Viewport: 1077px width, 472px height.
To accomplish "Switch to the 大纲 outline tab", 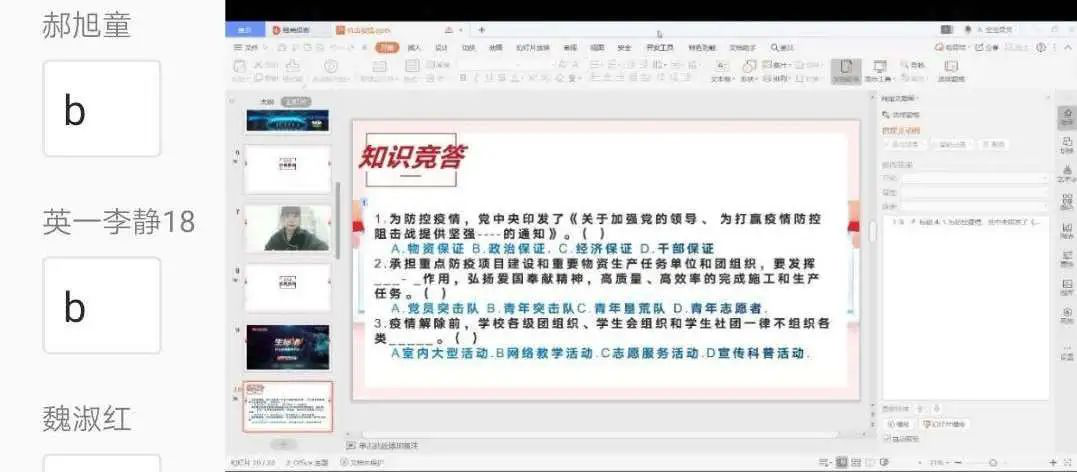I will (266, 102).
